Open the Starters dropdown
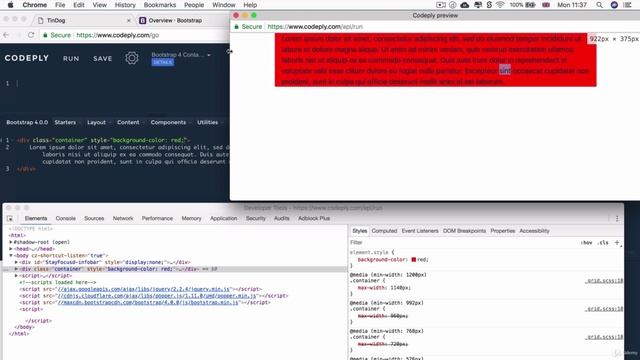Image resolution: width=640 pixels, height=360 pixels. (67, 122)
